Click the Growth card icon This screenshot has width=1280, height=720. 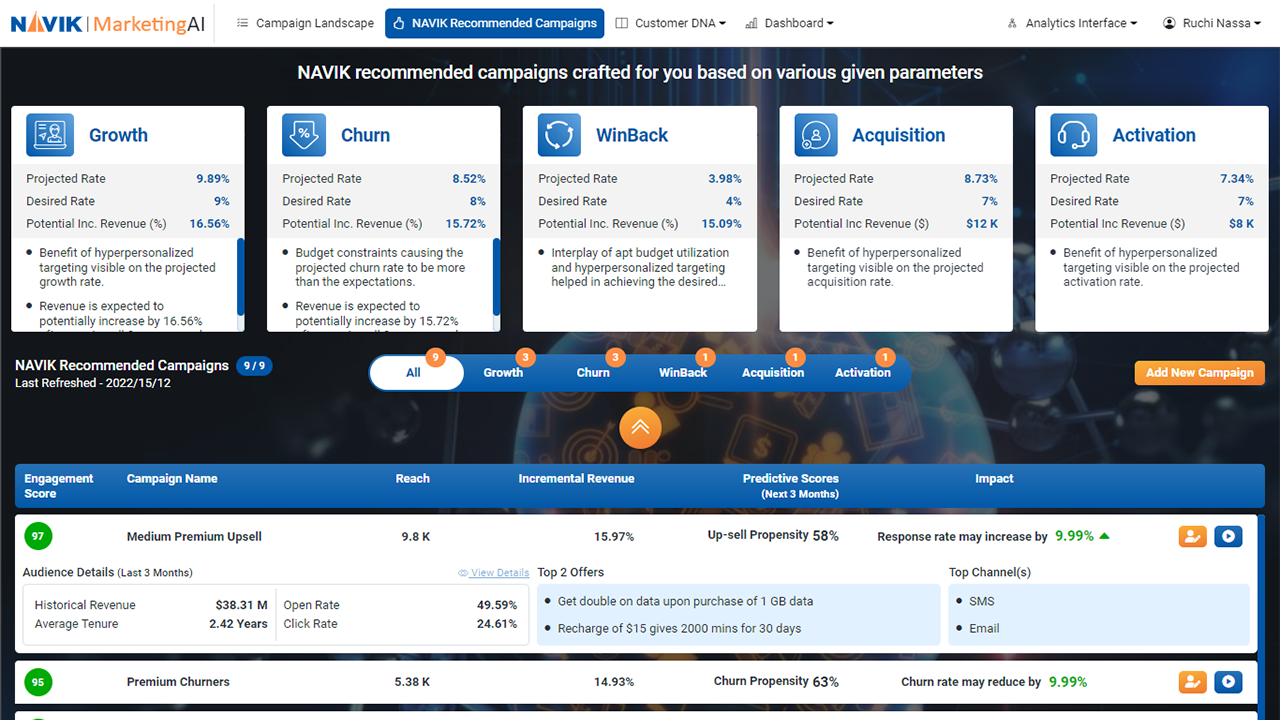pyautogui.click(x=50, y=135)
